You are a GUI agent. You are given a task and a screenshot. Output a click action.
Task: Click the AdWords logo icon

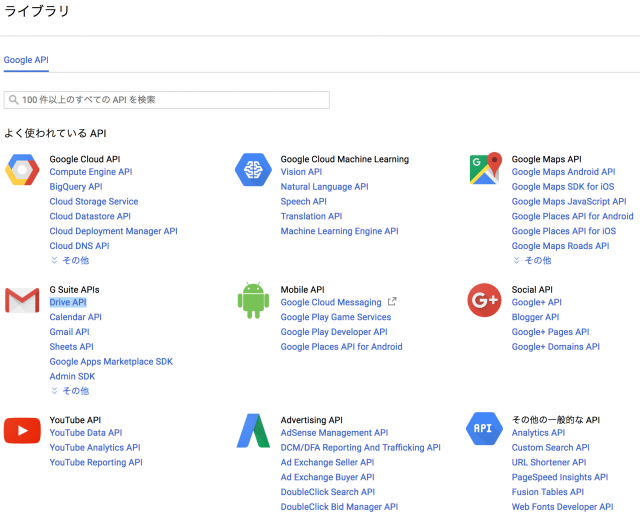(x=253, y=431)
